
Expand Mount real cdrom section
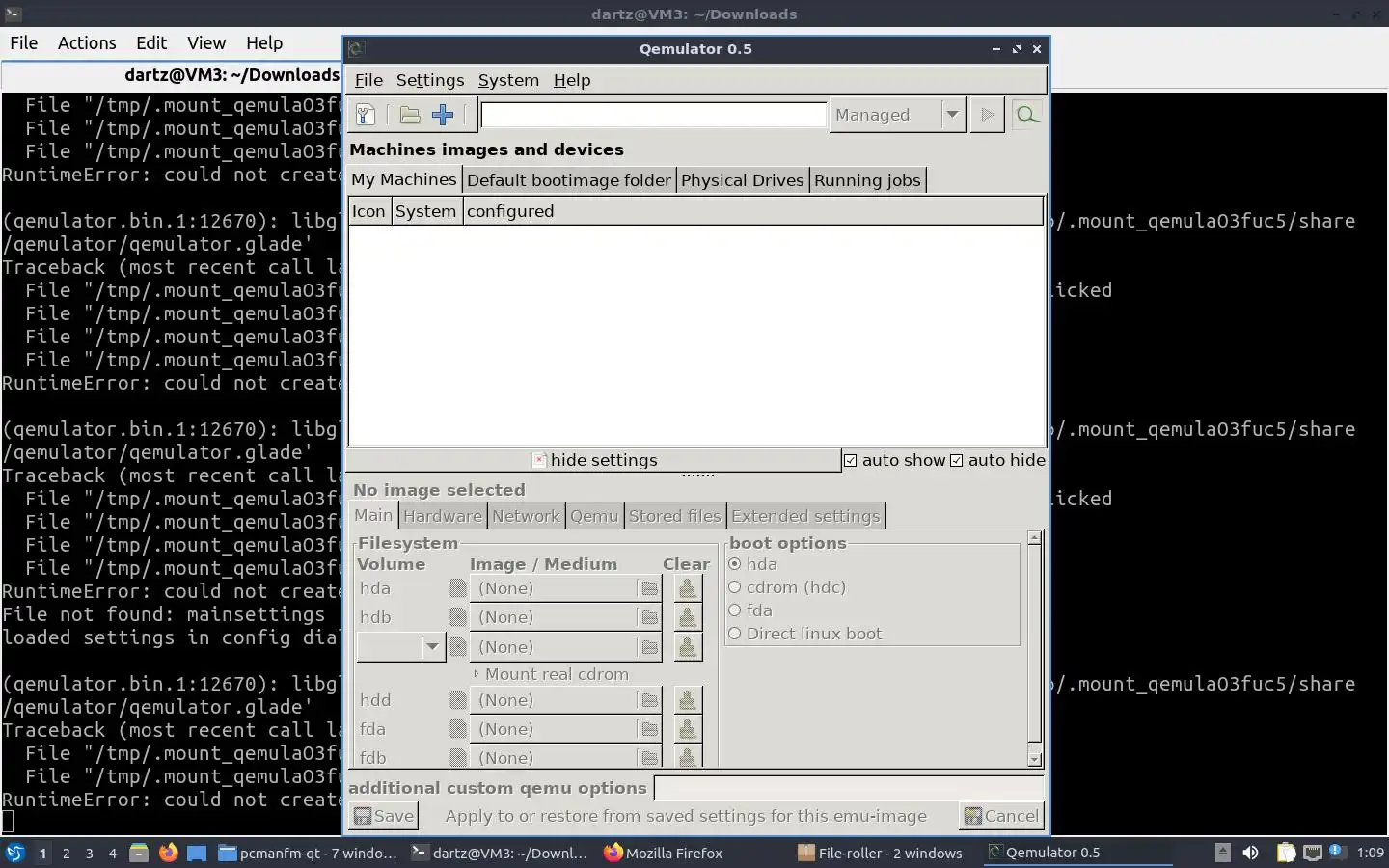pos(551,674)
